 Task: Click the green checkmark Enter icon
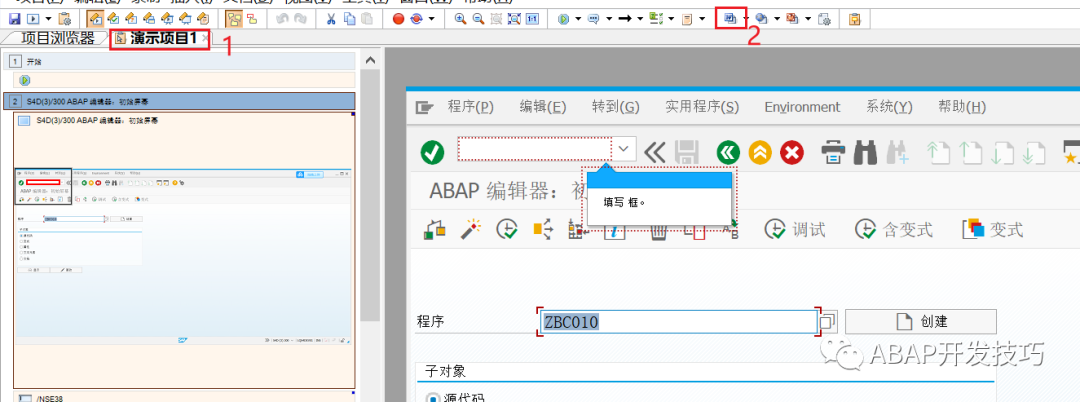click(433, 151)
